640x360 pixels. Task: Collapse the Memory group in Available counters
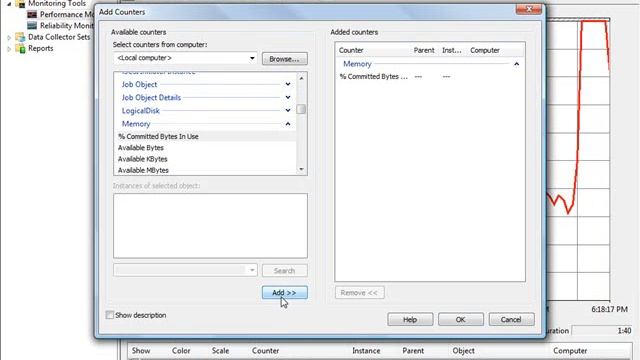[288, 124]
